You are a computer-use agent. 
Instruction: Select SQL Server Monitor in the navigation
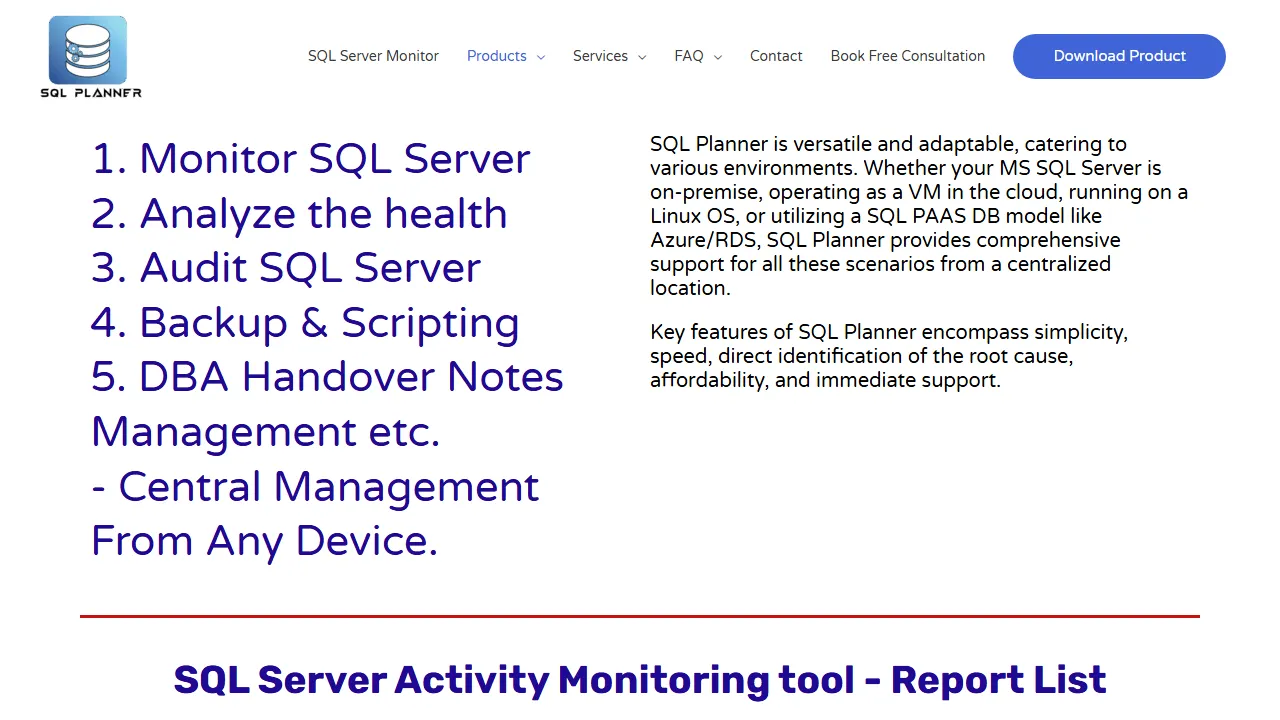click(x=373, y=56)
